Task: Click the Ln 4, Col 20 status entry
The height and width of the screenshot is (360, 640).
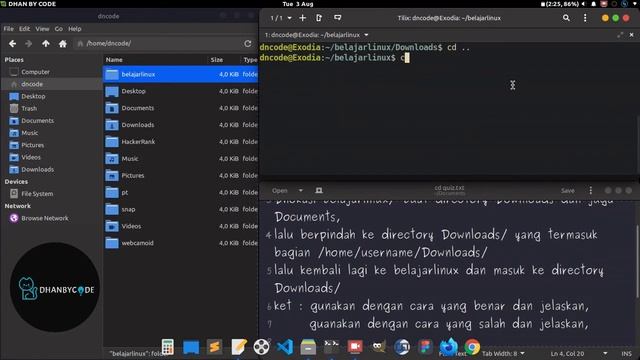Action: pos(567,353)
